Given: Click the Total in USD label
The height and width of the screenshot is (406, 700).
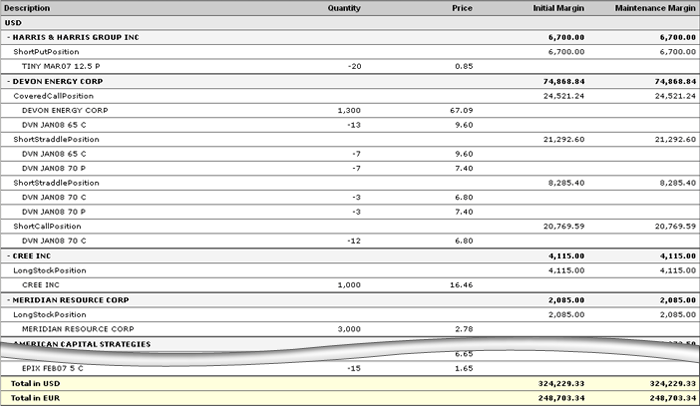Looking at the screenshot, I should coord(35,384).
